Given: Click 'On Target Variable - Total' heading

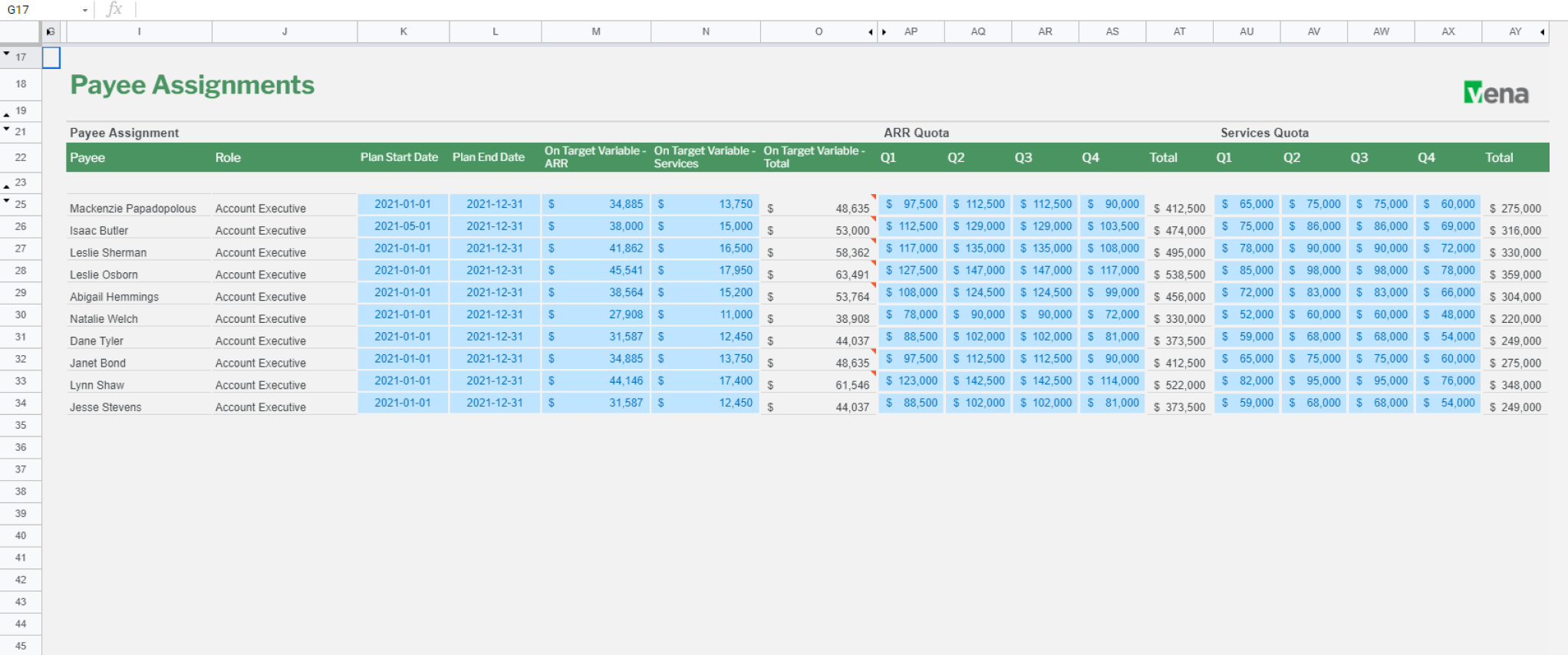Looking at the screenshot, I should point(814,157).
